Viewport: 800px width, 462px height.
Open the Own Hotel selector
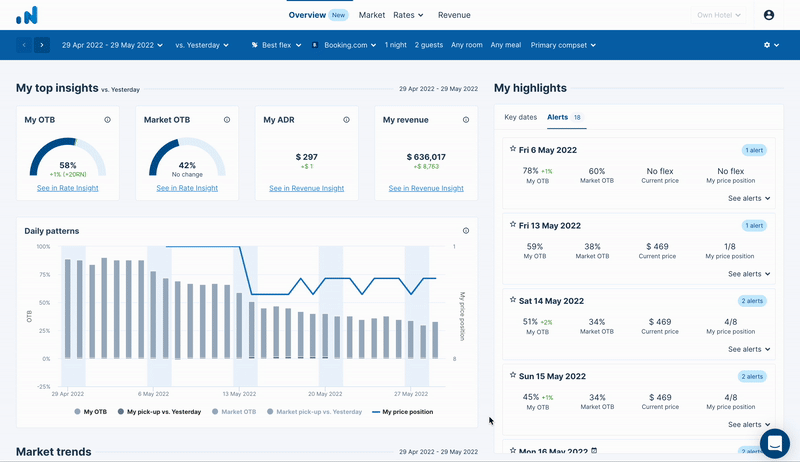tap(718, 15)
